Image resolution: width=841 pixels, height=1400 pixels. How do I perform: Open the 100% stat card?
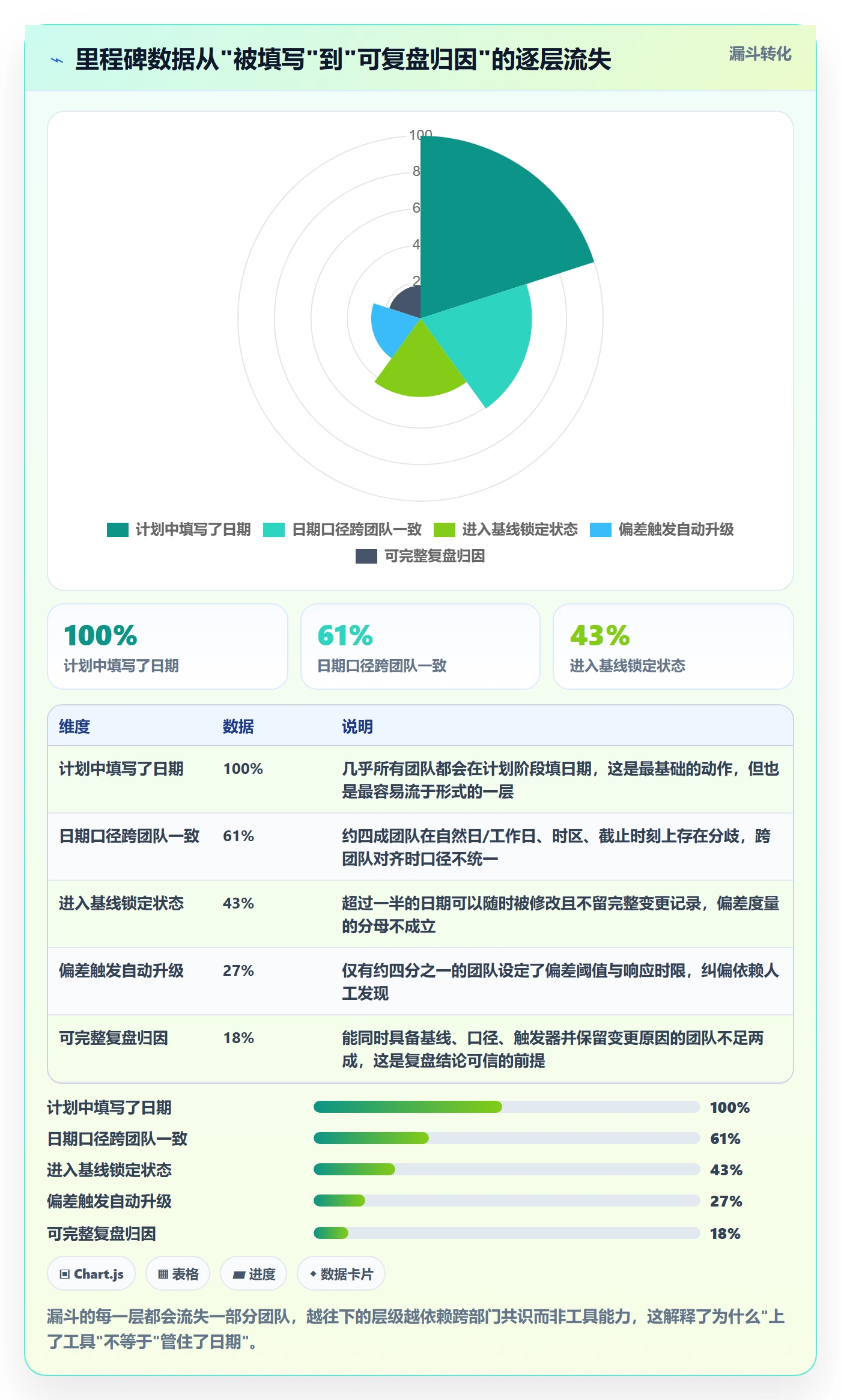[x=168, y=647]
